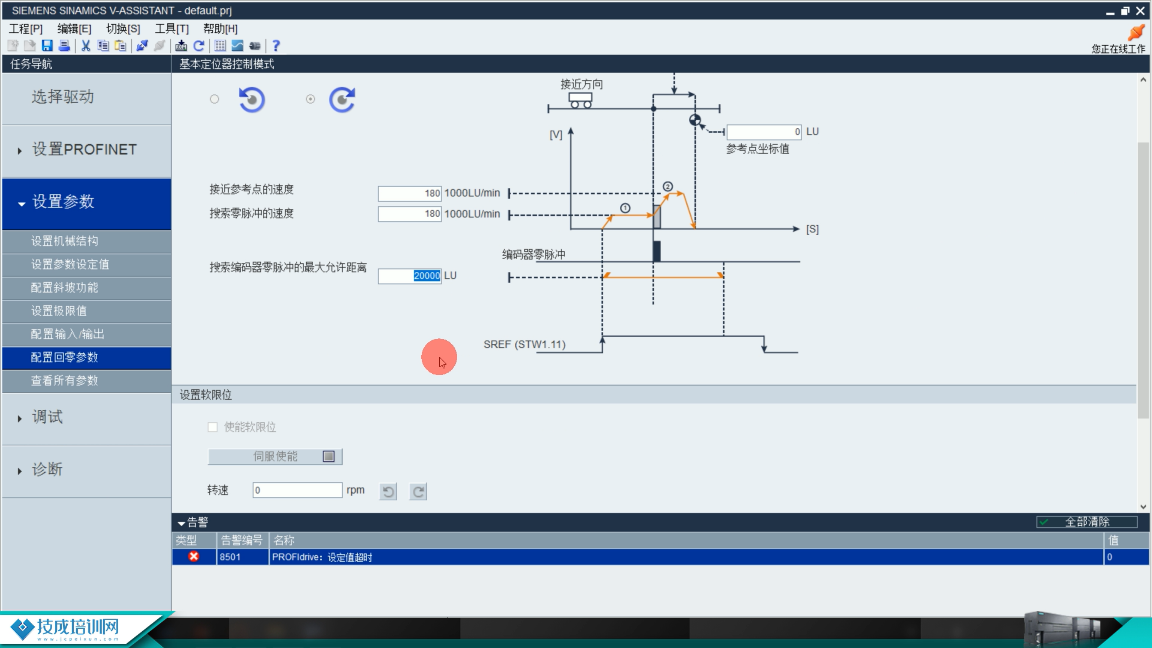Click the online status plug icon
This screenshot has height=648, width=1152.
click(1136, 32)
